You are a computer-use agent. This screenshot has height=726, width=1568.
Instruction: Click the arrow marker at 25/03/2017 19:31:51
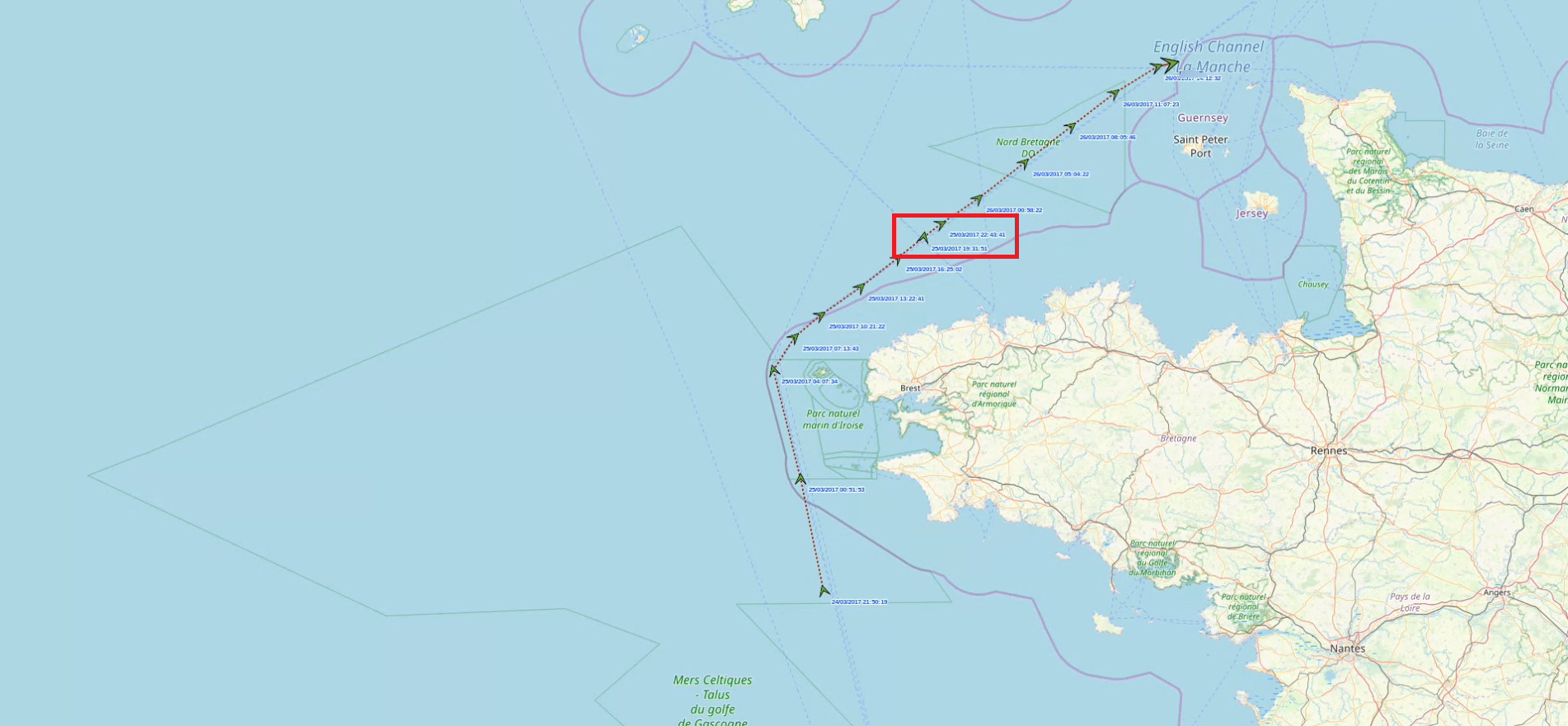[x=923, y=237]
